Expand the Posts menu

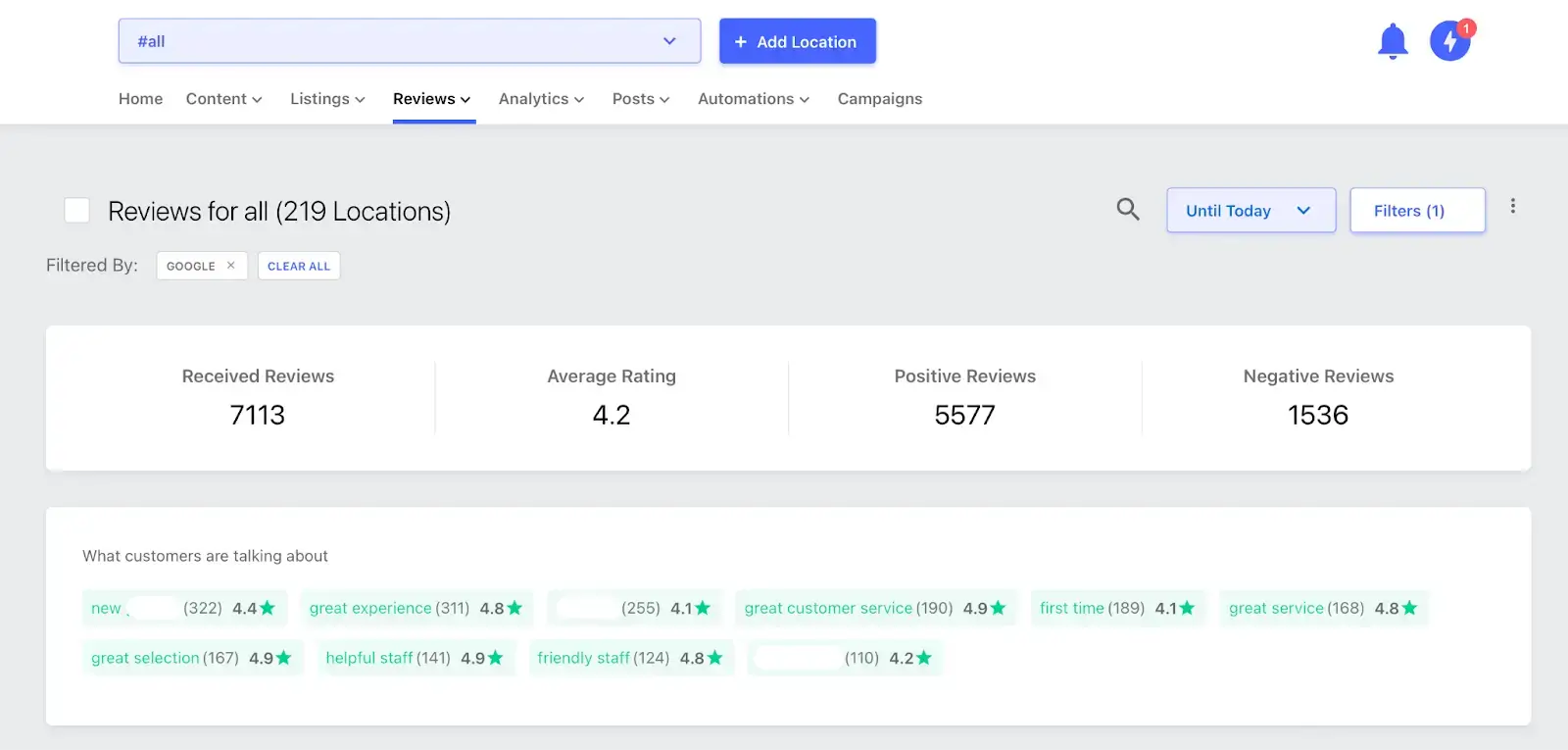point(641,99)
